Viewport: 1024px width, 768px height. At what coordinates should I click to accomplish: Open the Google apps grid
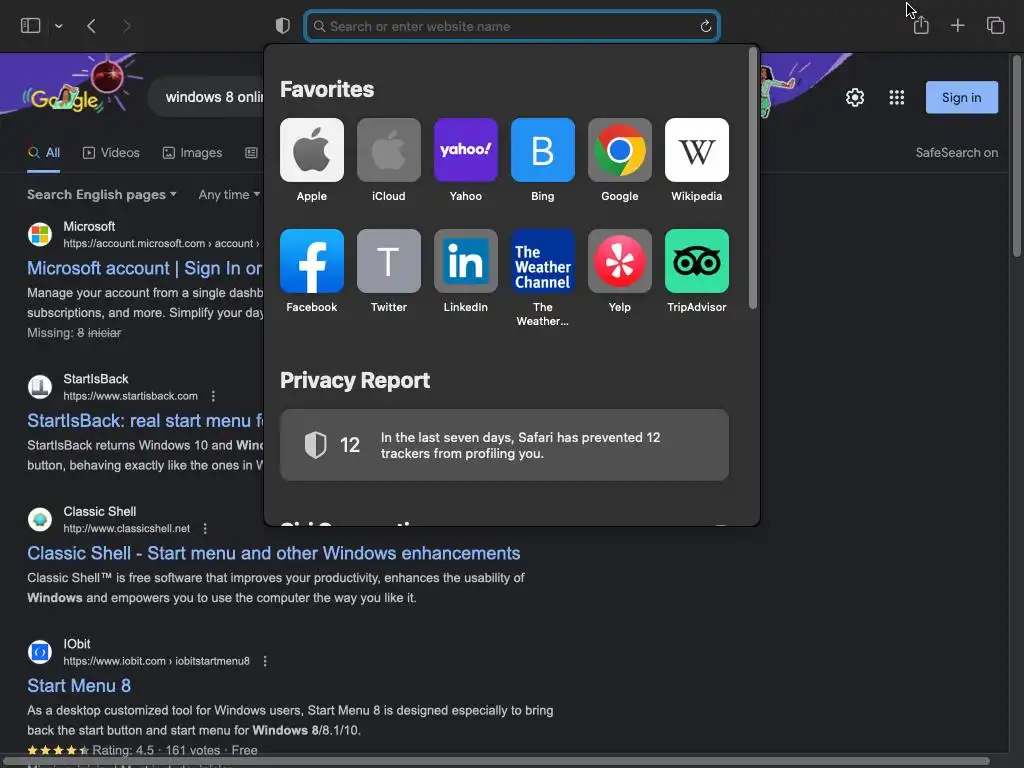(897, 97)
